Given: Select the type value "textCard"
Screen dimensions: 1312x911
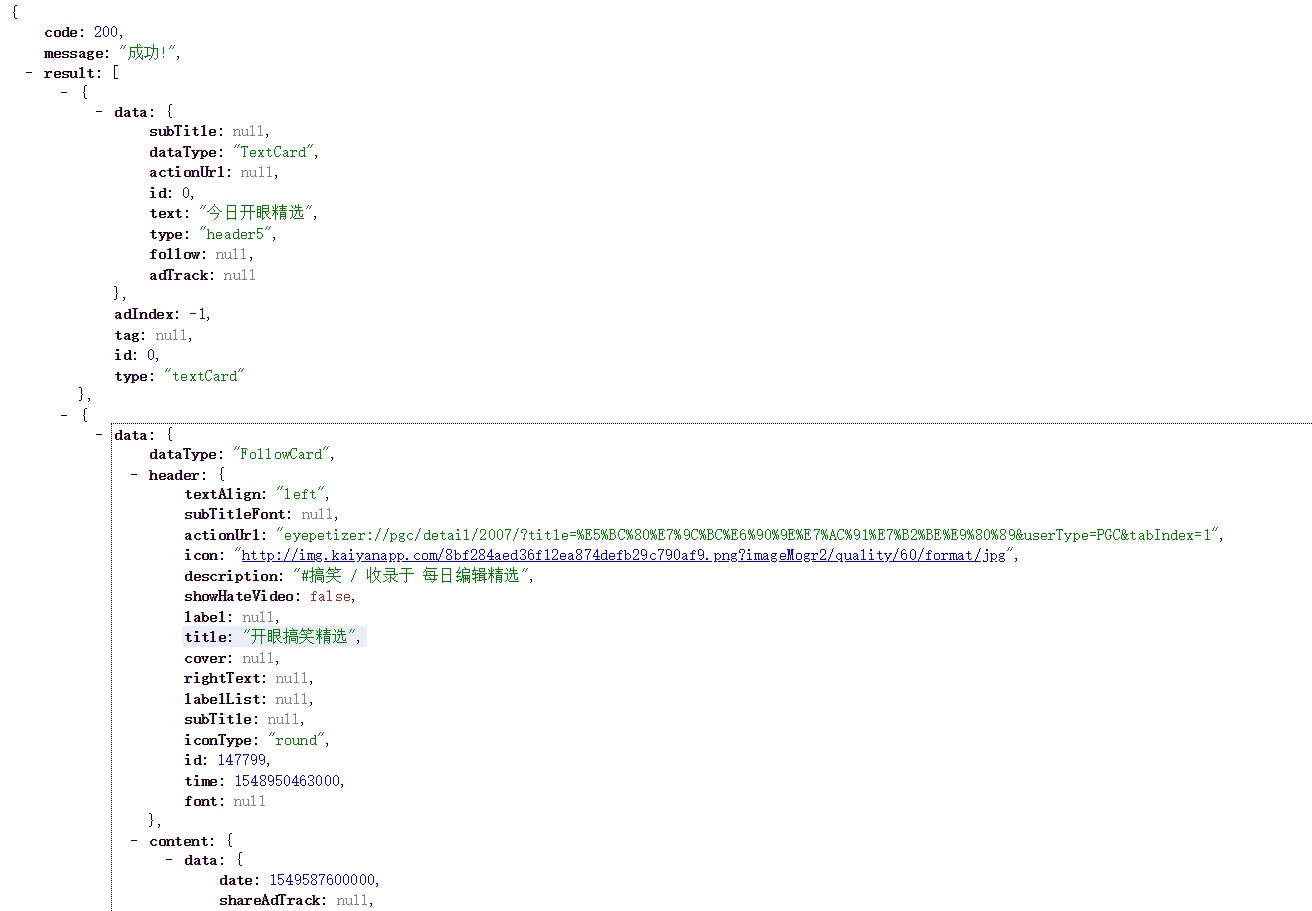Looking at the screenshot, I should click(204, 376).
